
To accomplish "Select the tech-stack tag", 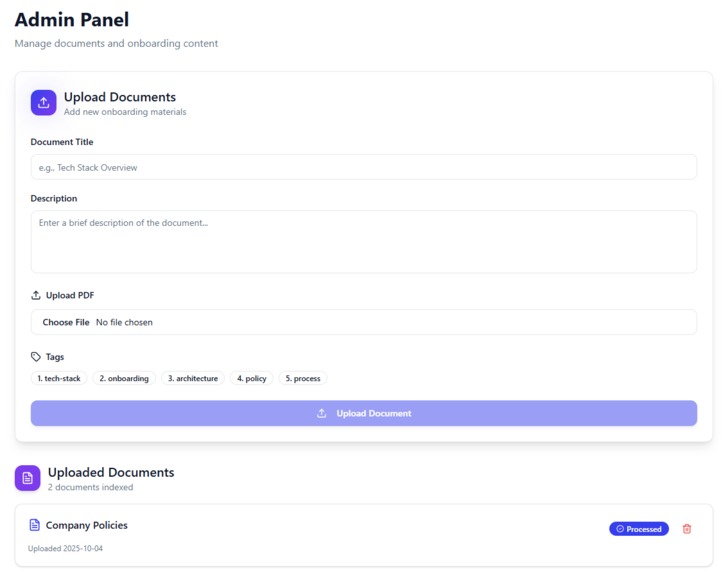I will pyautogui.click(x=59, y=378).
